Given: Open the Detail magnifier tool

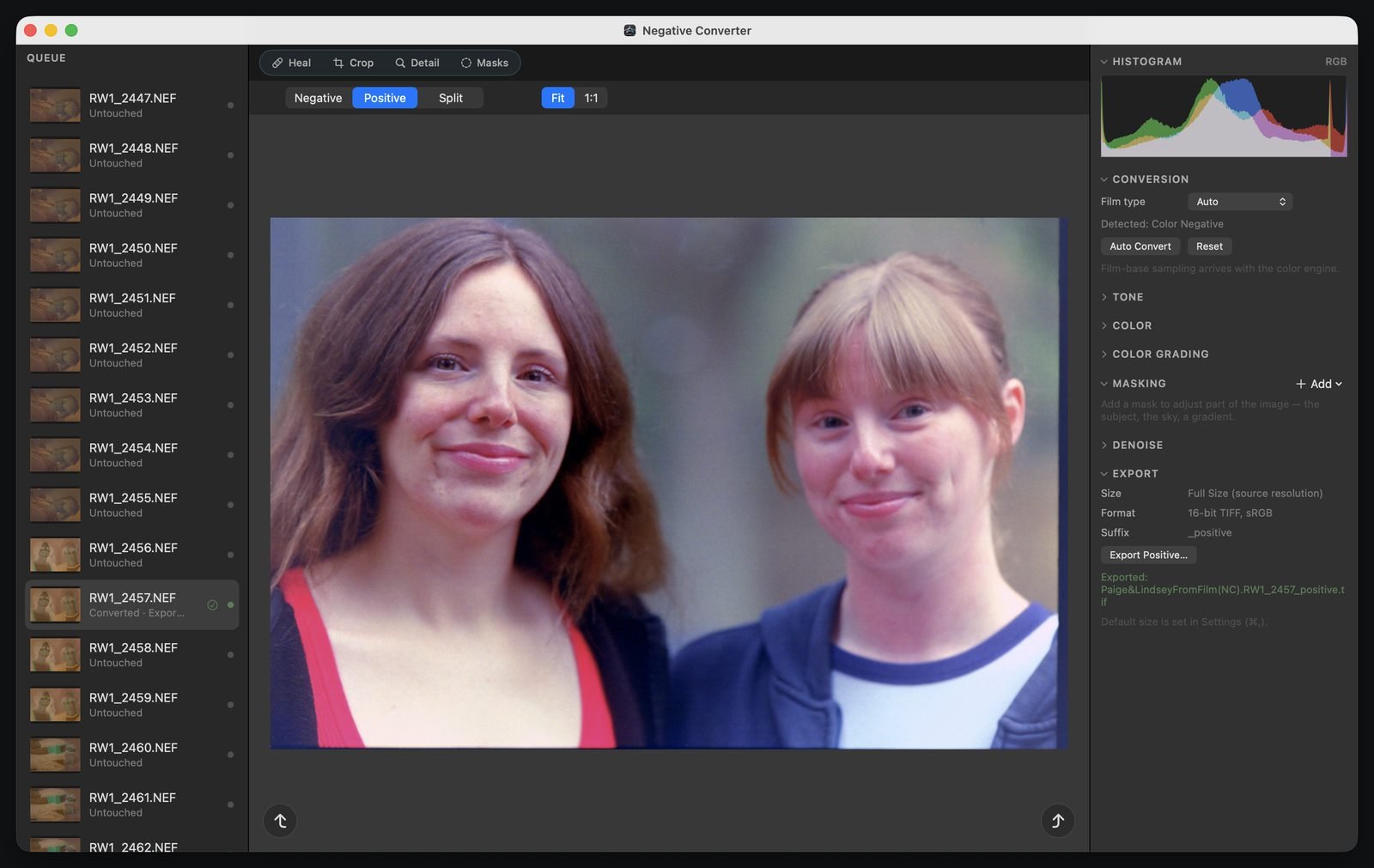Looking at the screenshot, I should (416, 63).
